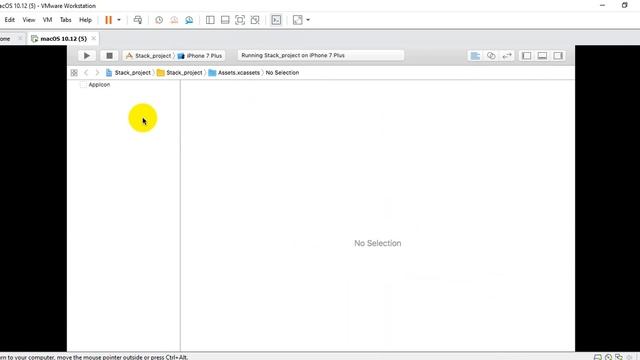Image resolution: width=640 pixels, height=360 pixels.
Task: Open the VMware Edit menu
Action: pyautogui.click(x=10, y=20)
